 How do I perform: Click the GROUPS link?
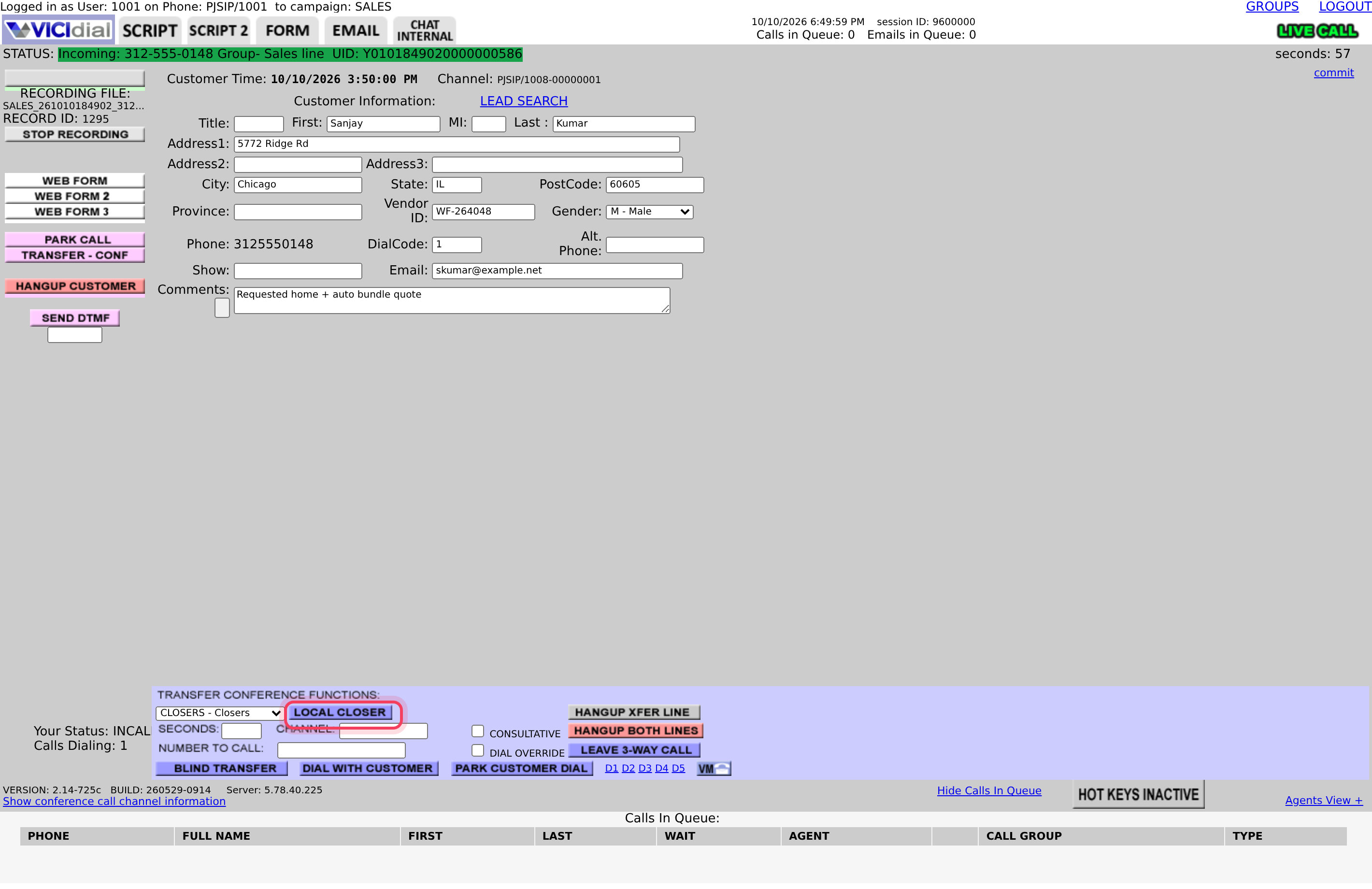1272,7
